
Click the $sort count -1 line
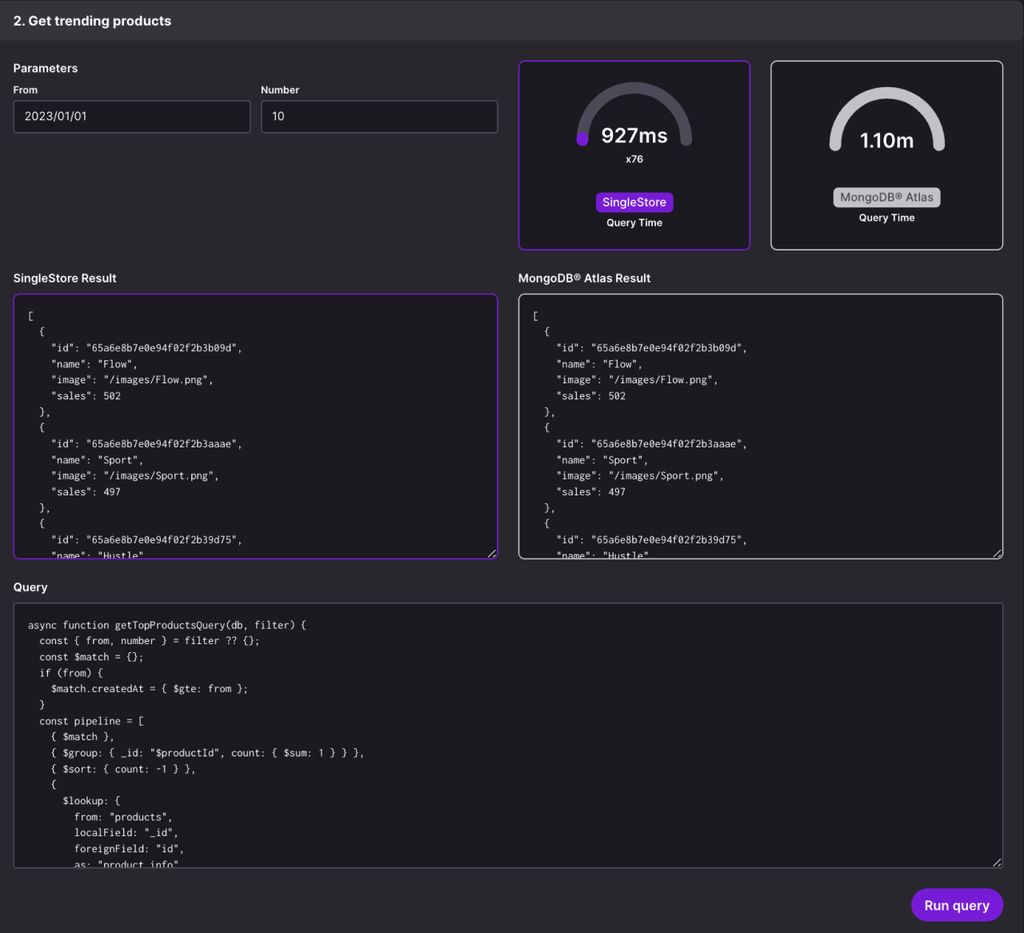[123, 769]
